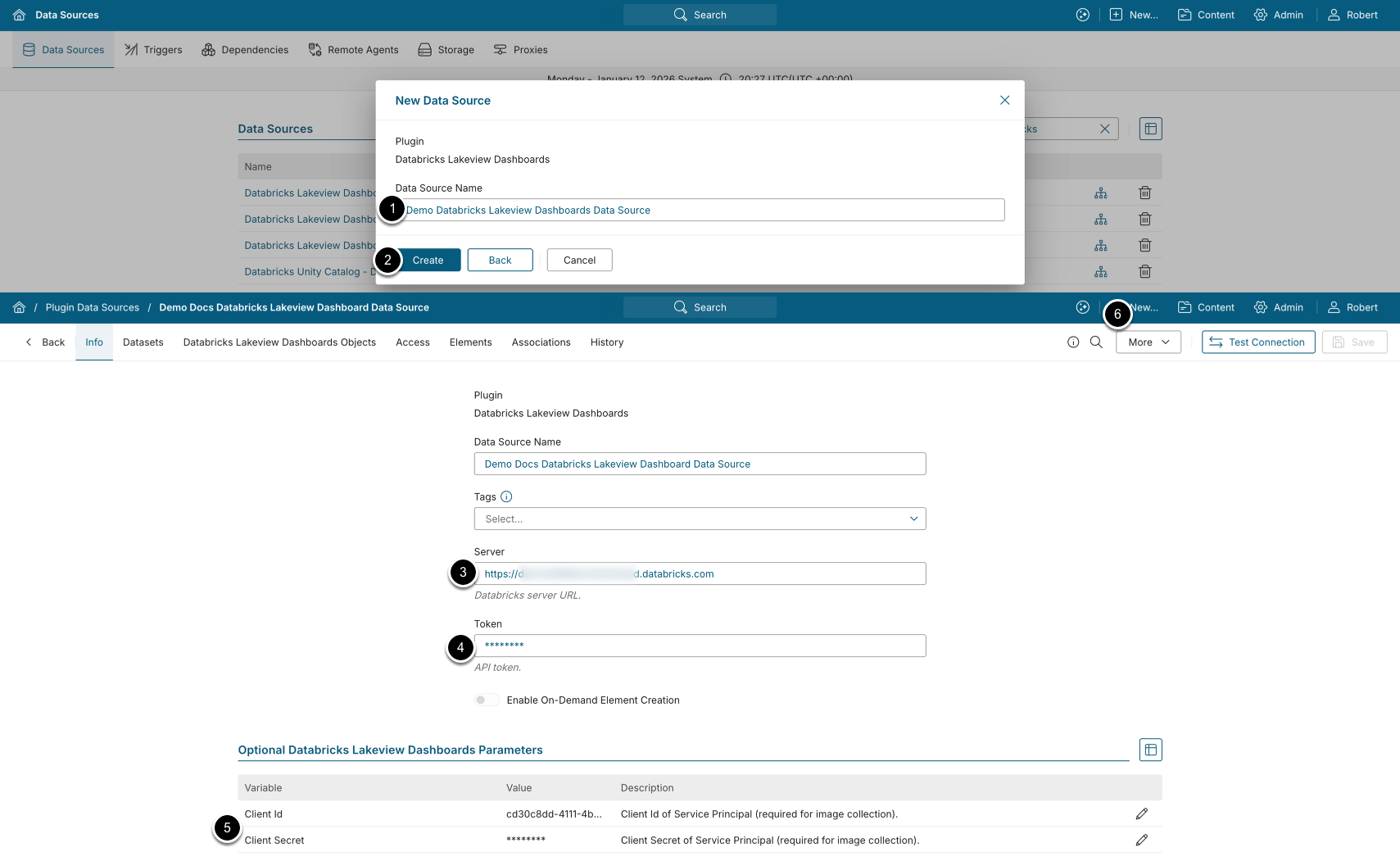This screenshot has height=861, width=1400.
Task: Open the Admin menu in the Plugin Data Sources header
Action: pos(1278,307)
